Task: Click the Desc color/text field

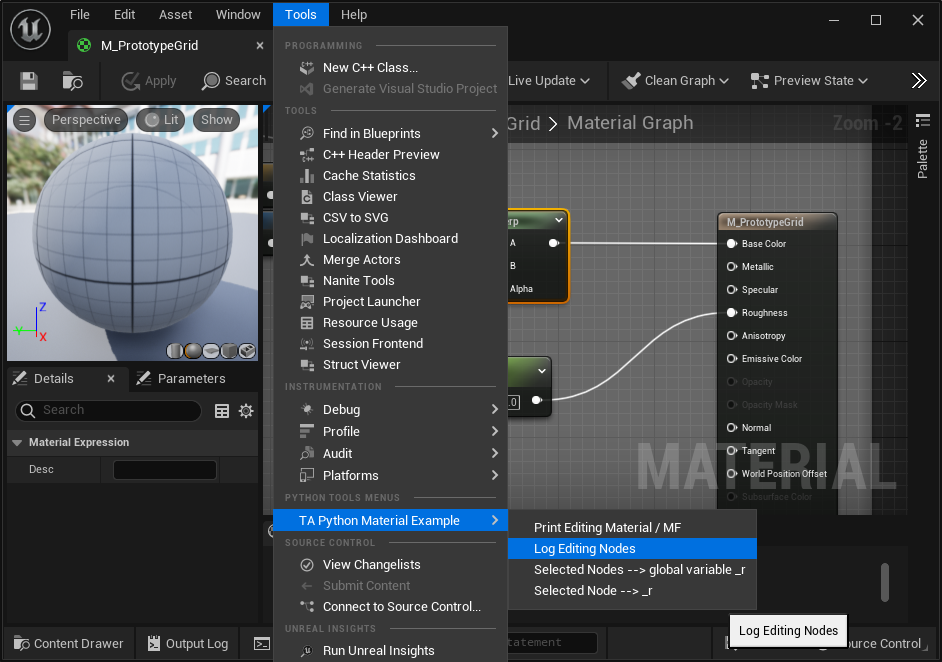Action: [x=165, y=470]
